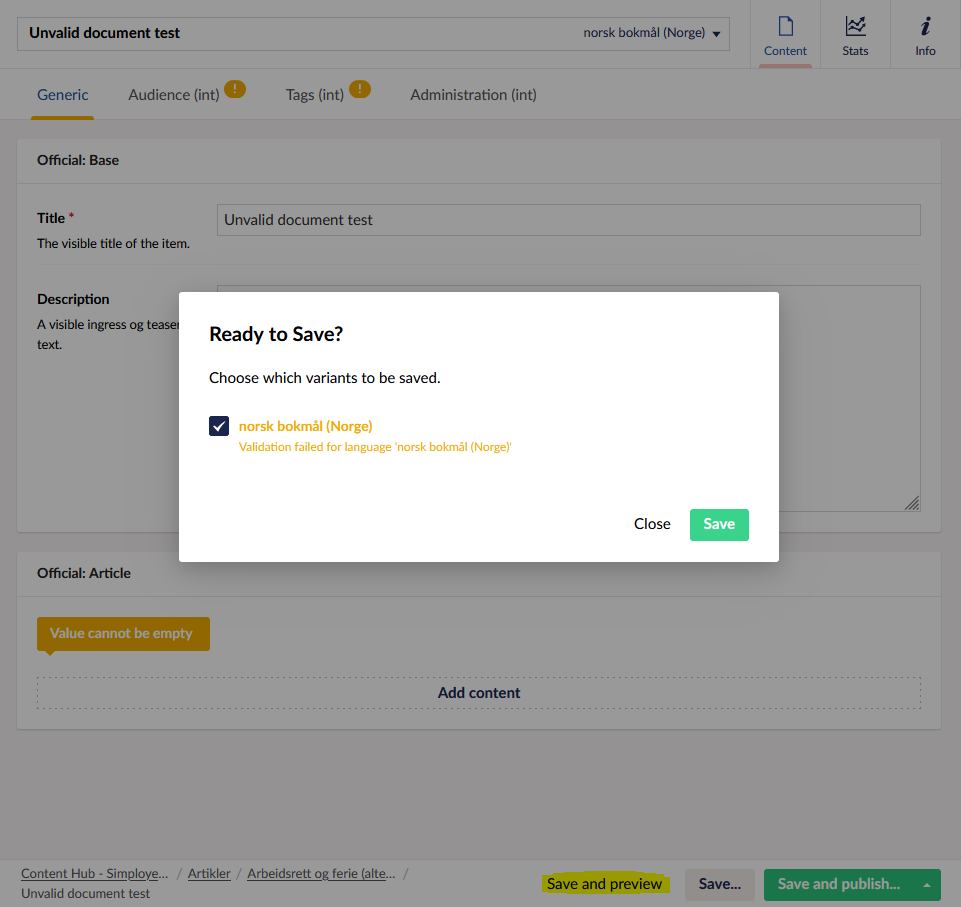961x907 pixels.
Task: Switch to the Content view icon
Action: click(785, 34)
